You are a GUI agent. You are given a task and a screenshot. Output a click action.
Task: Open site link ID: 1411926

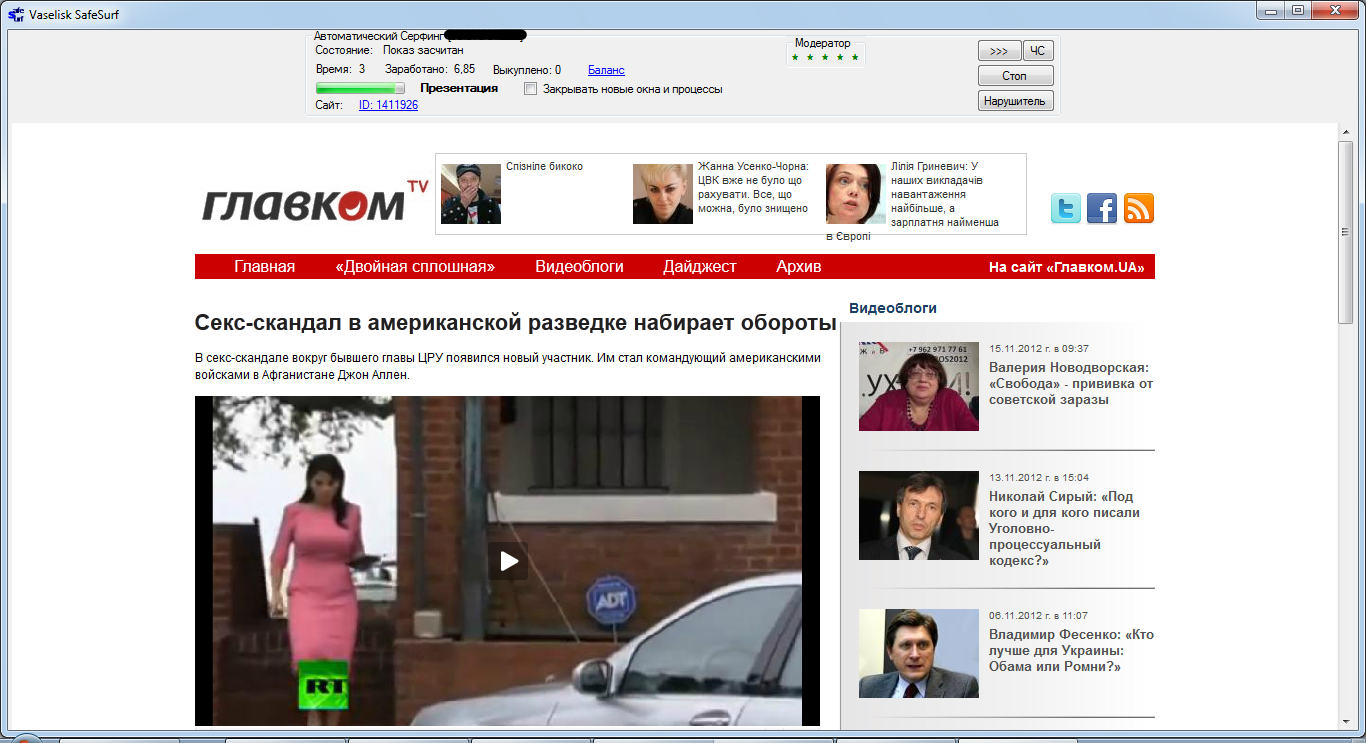click(x=388, y=105)
